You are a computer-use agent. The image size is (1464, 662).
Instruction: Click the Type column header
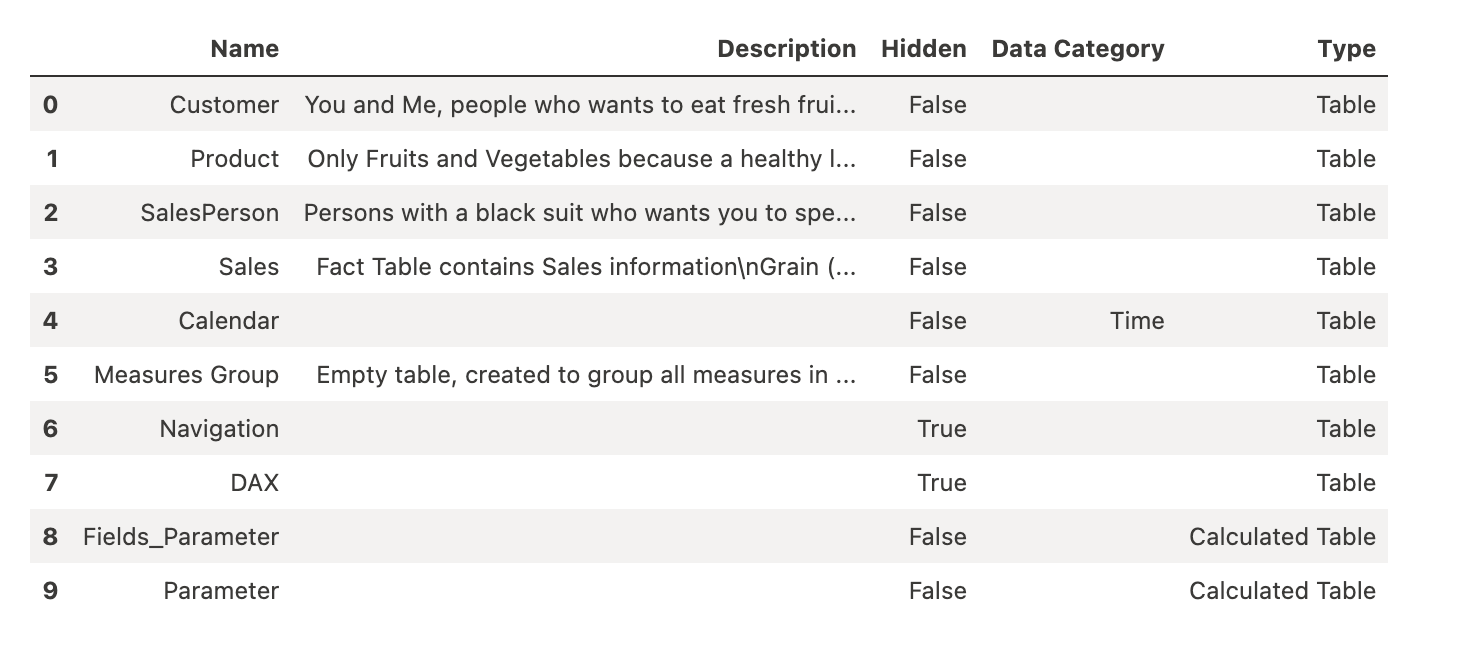click(x=1346, y=49)
